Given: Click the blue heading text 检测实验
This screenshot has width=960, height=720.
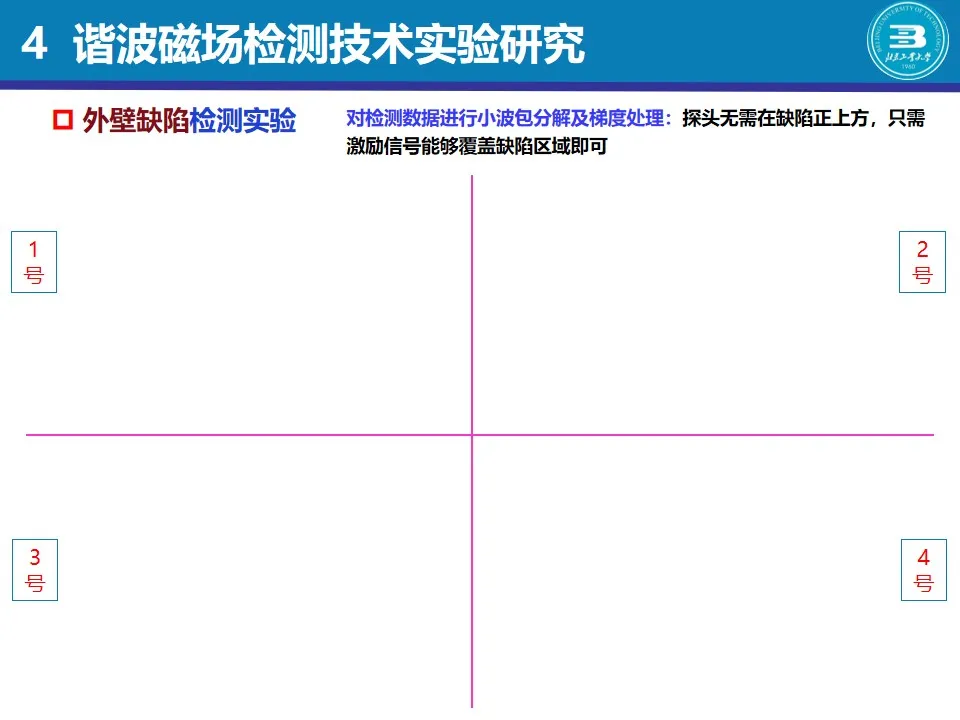Looking at the screenshot, I should pyautogui.click(x=243, y=122).
